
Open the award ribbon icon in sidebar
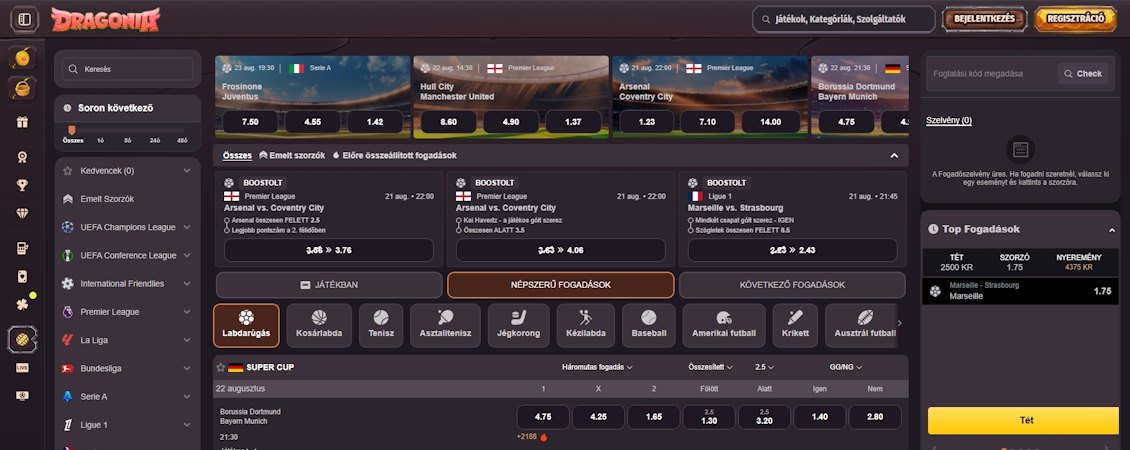[x=22, y=156]
